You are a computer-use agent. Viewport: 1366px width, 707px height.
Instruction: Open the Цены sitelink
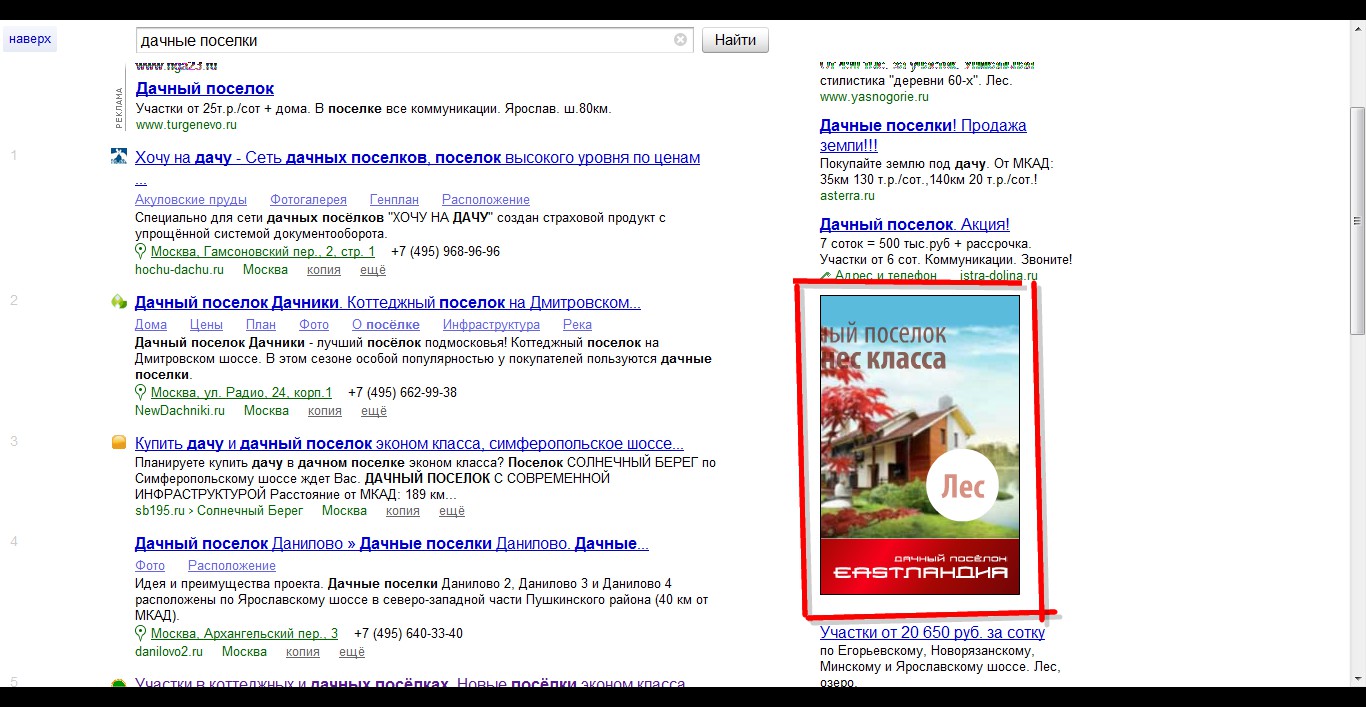(x=206, y=325)
